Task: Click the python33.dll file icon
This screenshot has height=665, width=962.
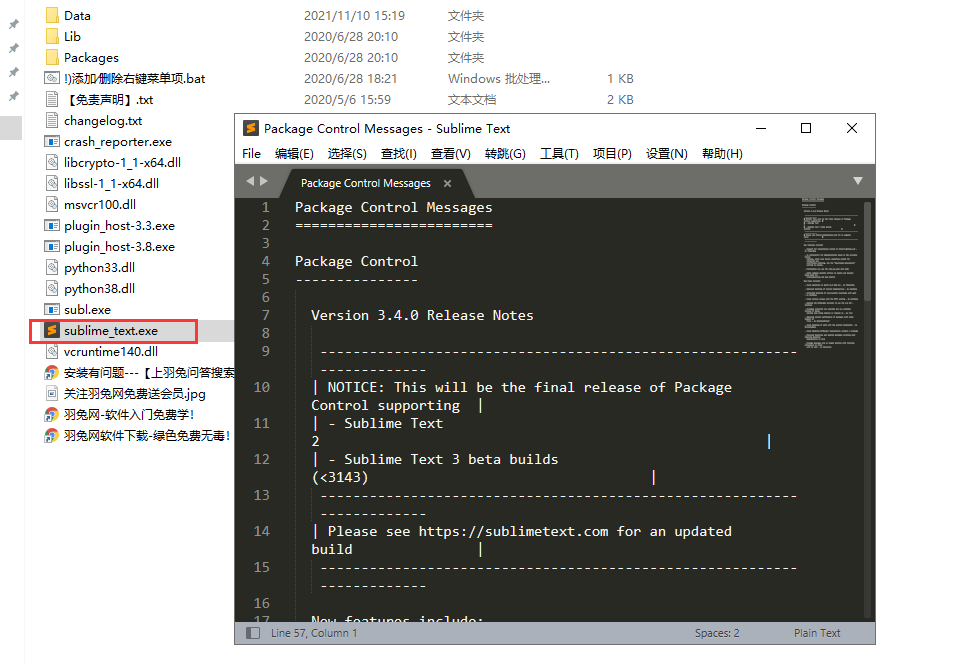Action: [52, 267]
